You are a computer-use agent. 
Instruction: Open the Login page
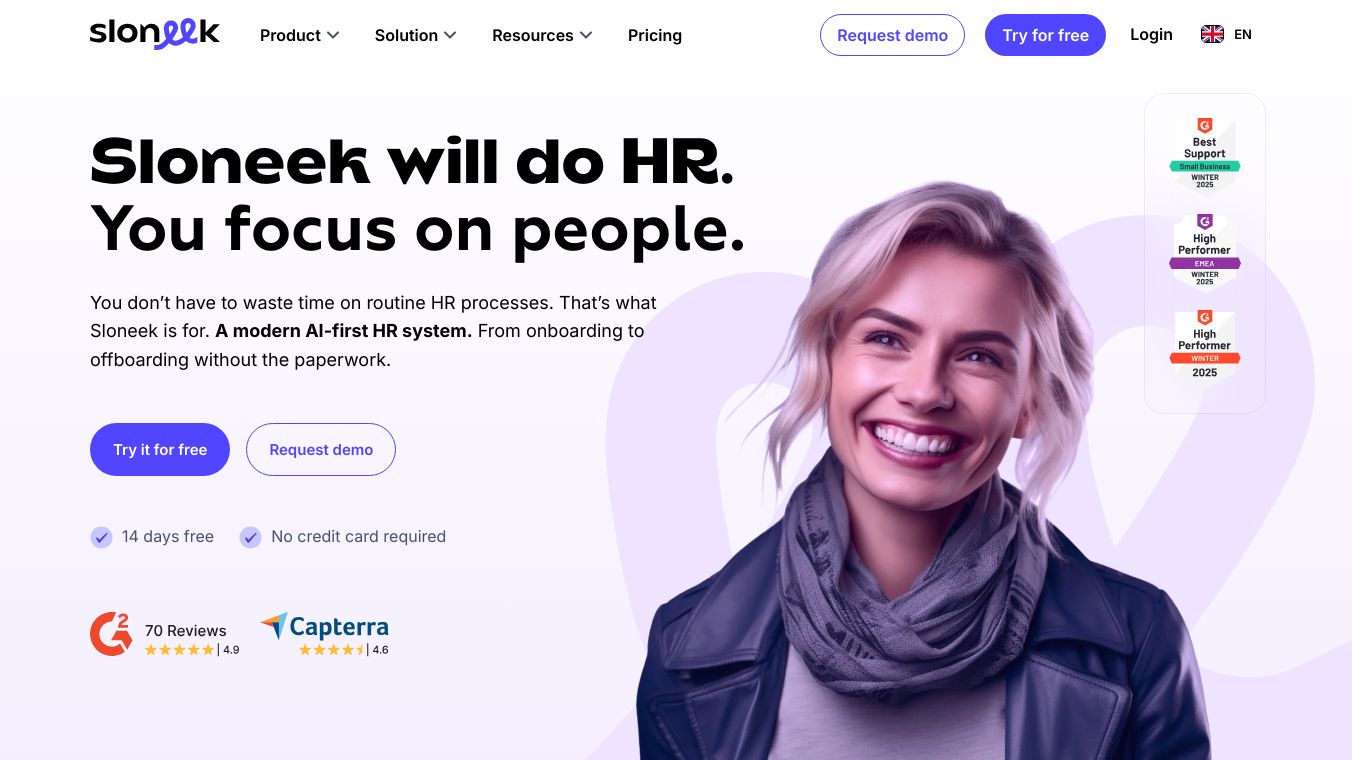click(1151, 34)
